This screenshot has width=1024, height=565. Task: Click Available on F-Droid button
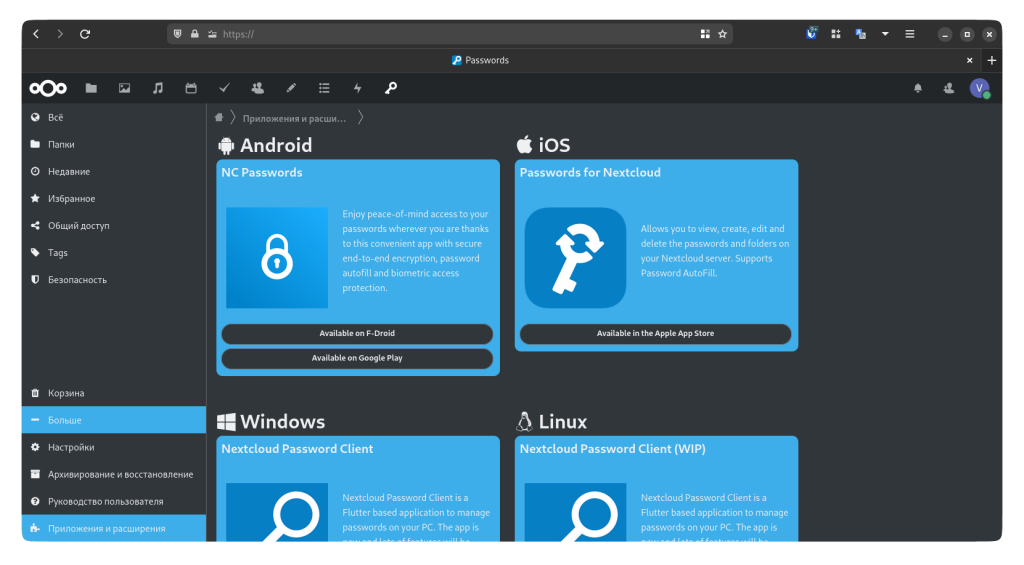click(x=357, y=333)
